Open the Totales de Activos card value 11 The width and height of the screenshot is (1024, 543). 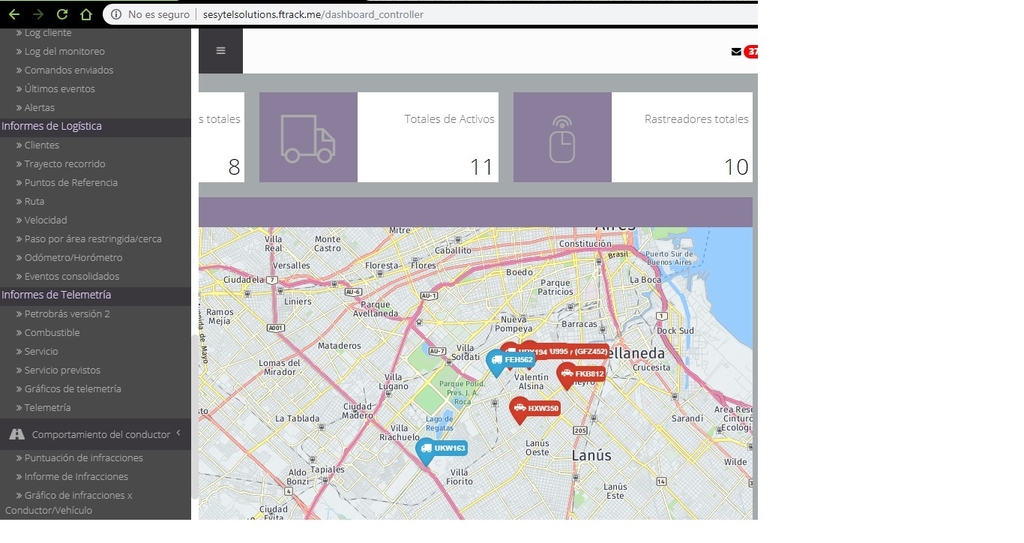click(481, 167)
